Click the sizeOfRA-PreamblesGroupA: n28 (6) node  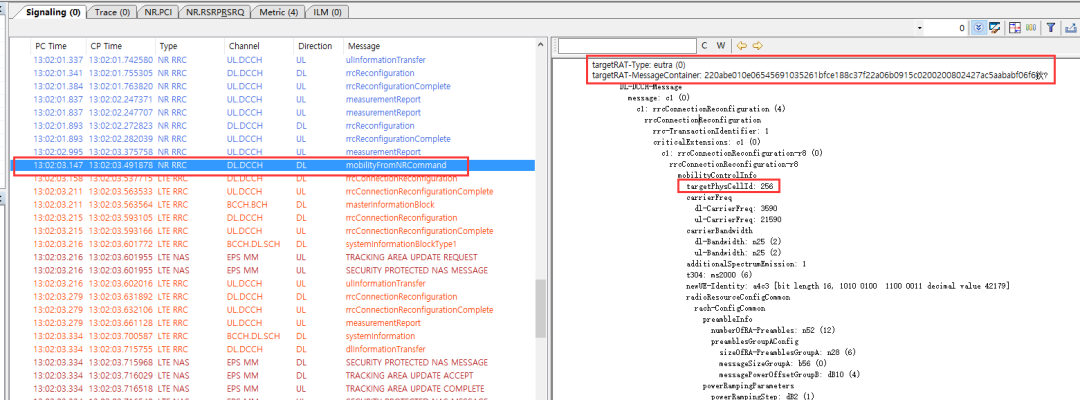coord(787,352)
